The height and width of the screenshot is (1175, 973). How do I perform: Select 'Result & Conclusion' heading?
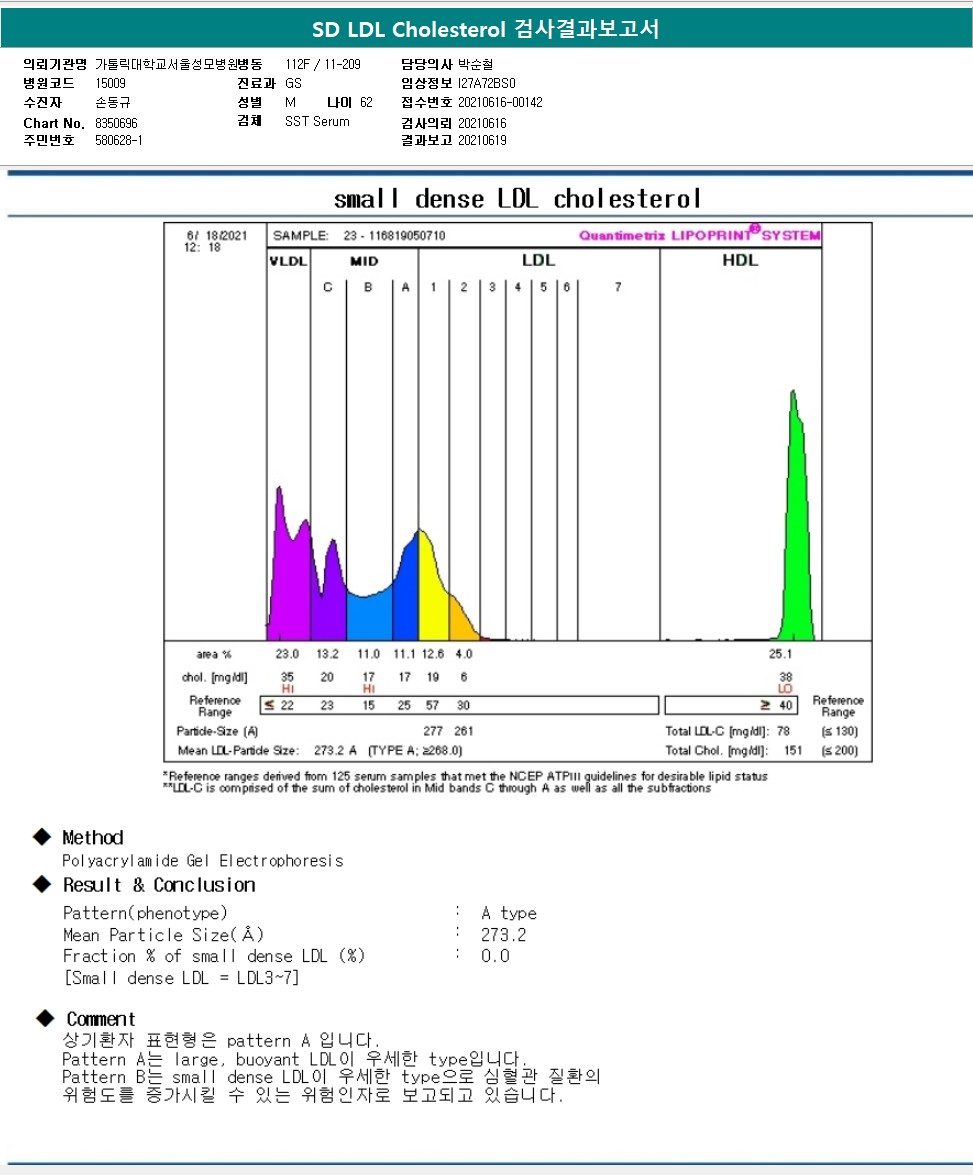pos(159,885)
